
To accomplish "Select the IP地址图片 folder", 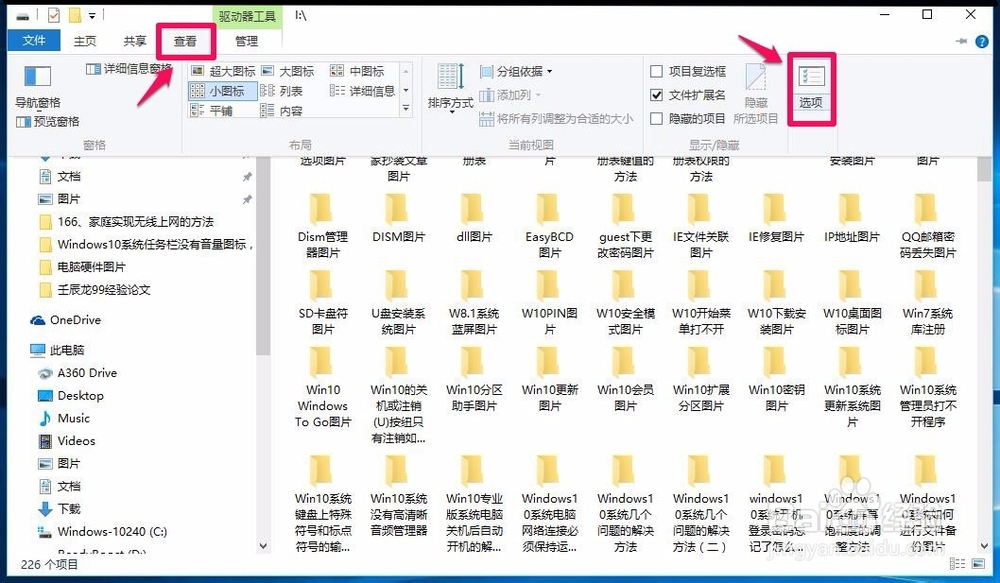I will click(851, 219).
